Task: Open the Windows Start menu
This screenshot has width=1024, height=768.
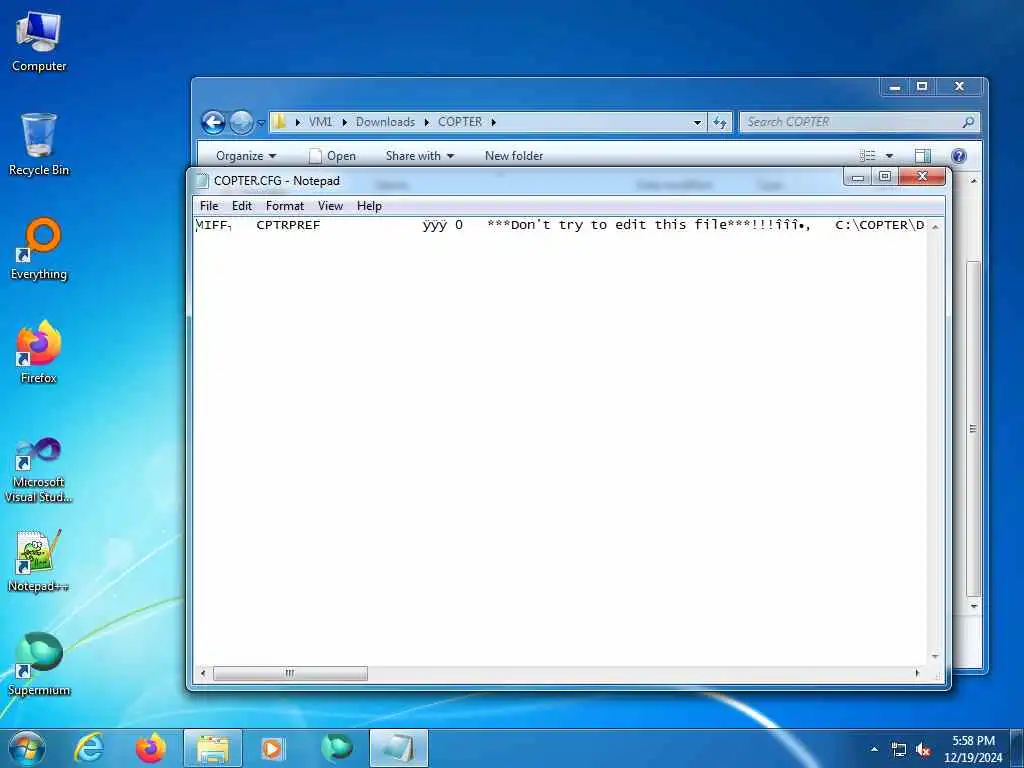Action: point(27,748)
